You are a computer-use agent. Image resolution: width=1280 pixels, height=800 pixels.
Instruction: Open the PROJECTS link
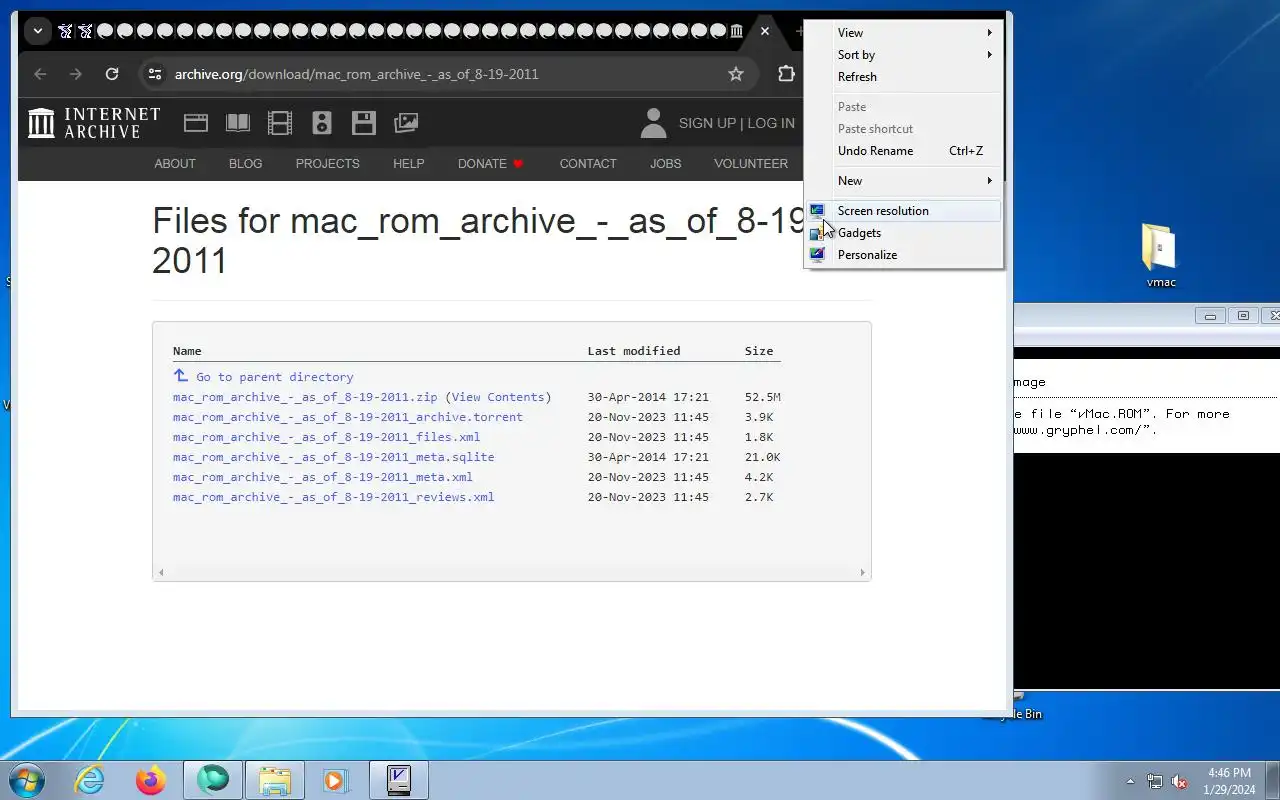click(x=327, y=163)
